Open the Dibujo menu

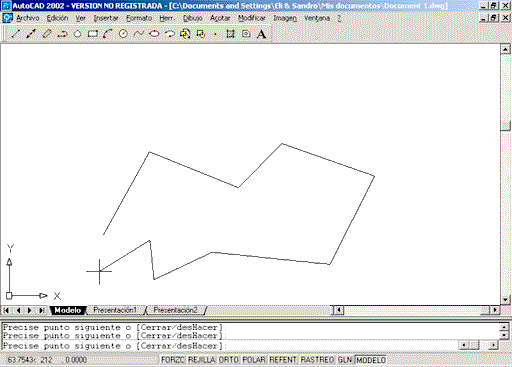click(193, 18)
